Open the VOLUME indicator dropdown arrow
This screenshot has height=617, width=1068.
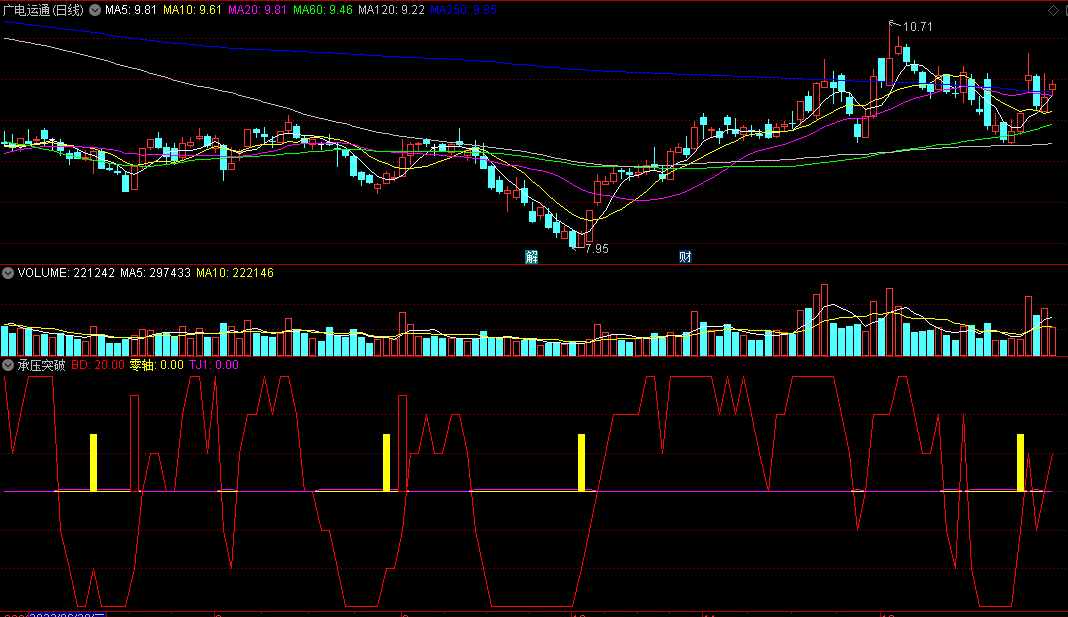[8, 273]
